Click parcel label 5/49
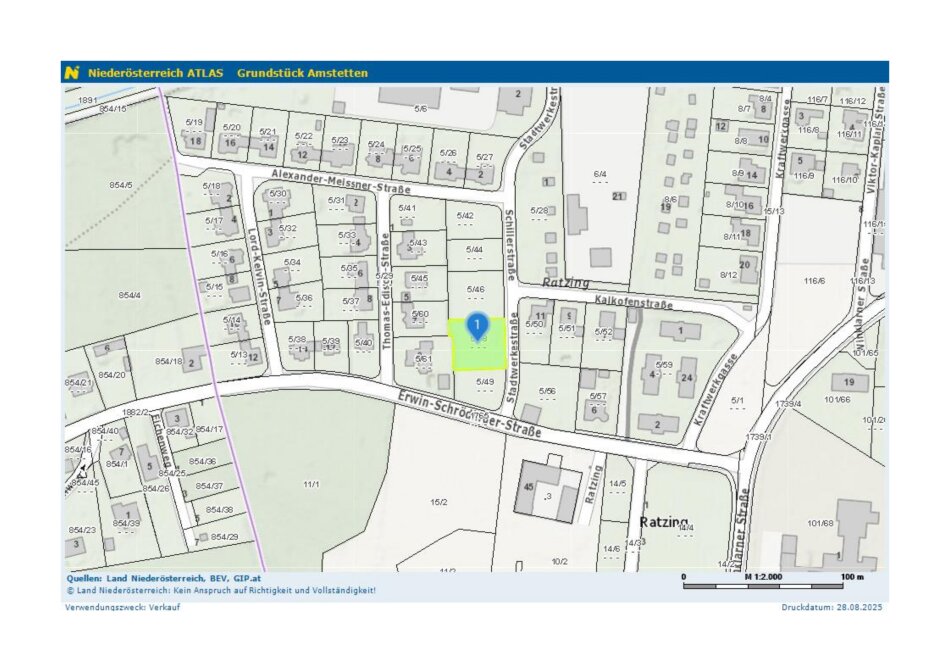This screenshot has width=950, height=672. [x=485, y=382]
